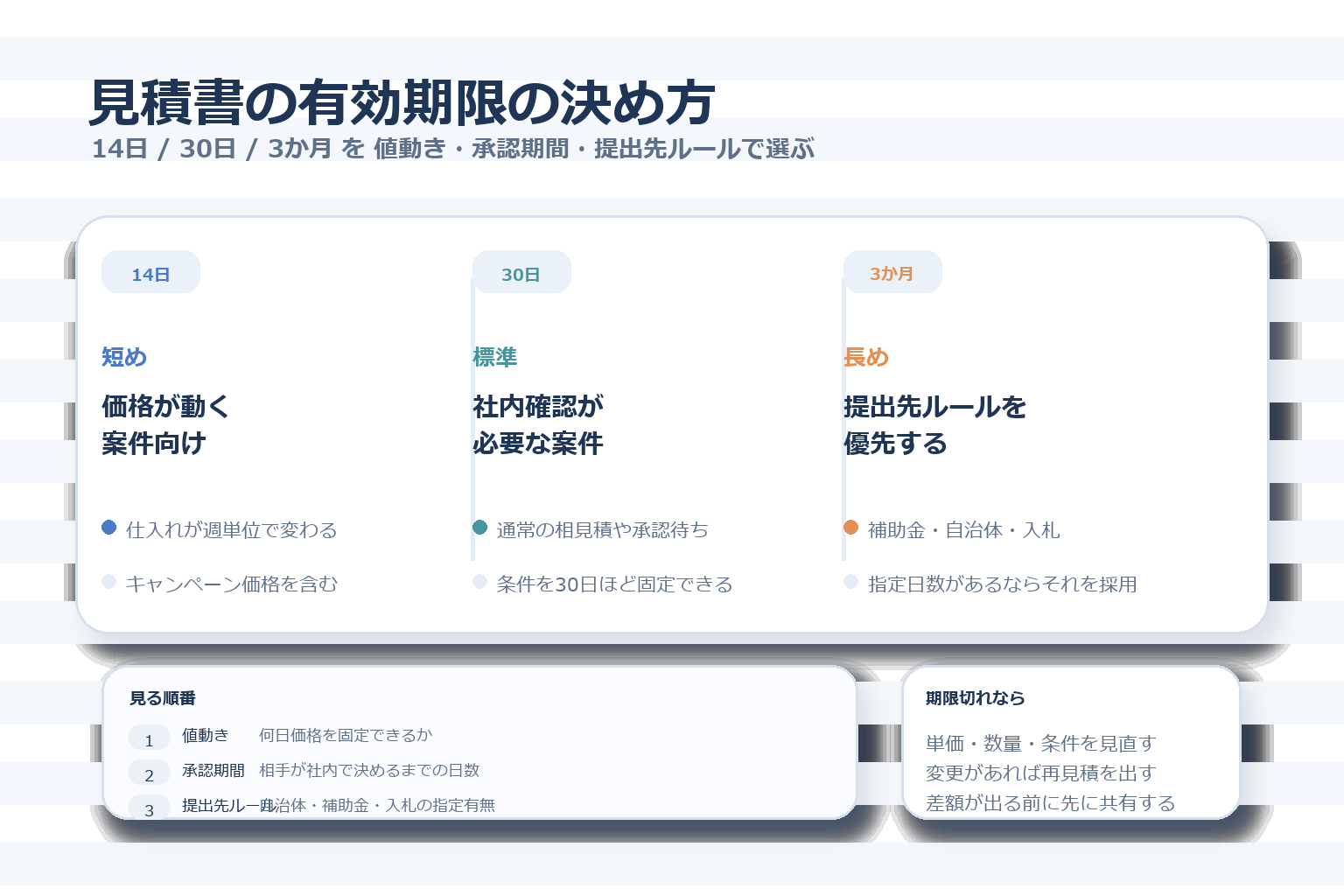Screen dimensions: 1344x896
Task: Click step number 1 badge
Action: (149, 738)
